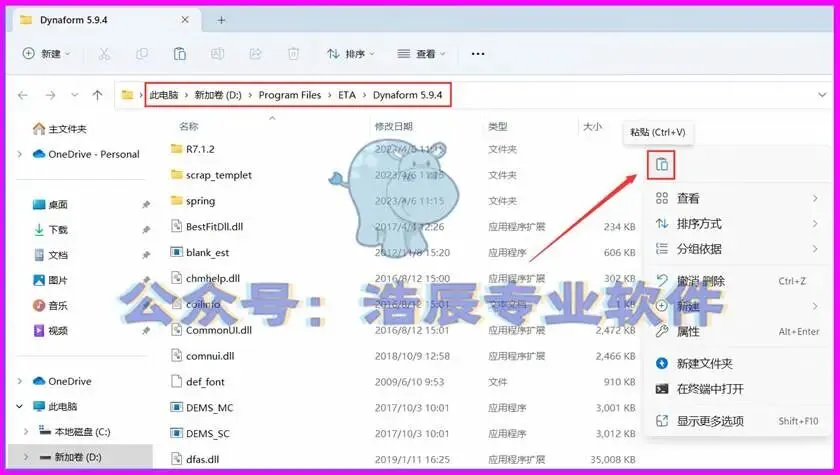Screen dimensions: 840x475
Task: Go forward with the right arrow
Action: tap(50, 95)
